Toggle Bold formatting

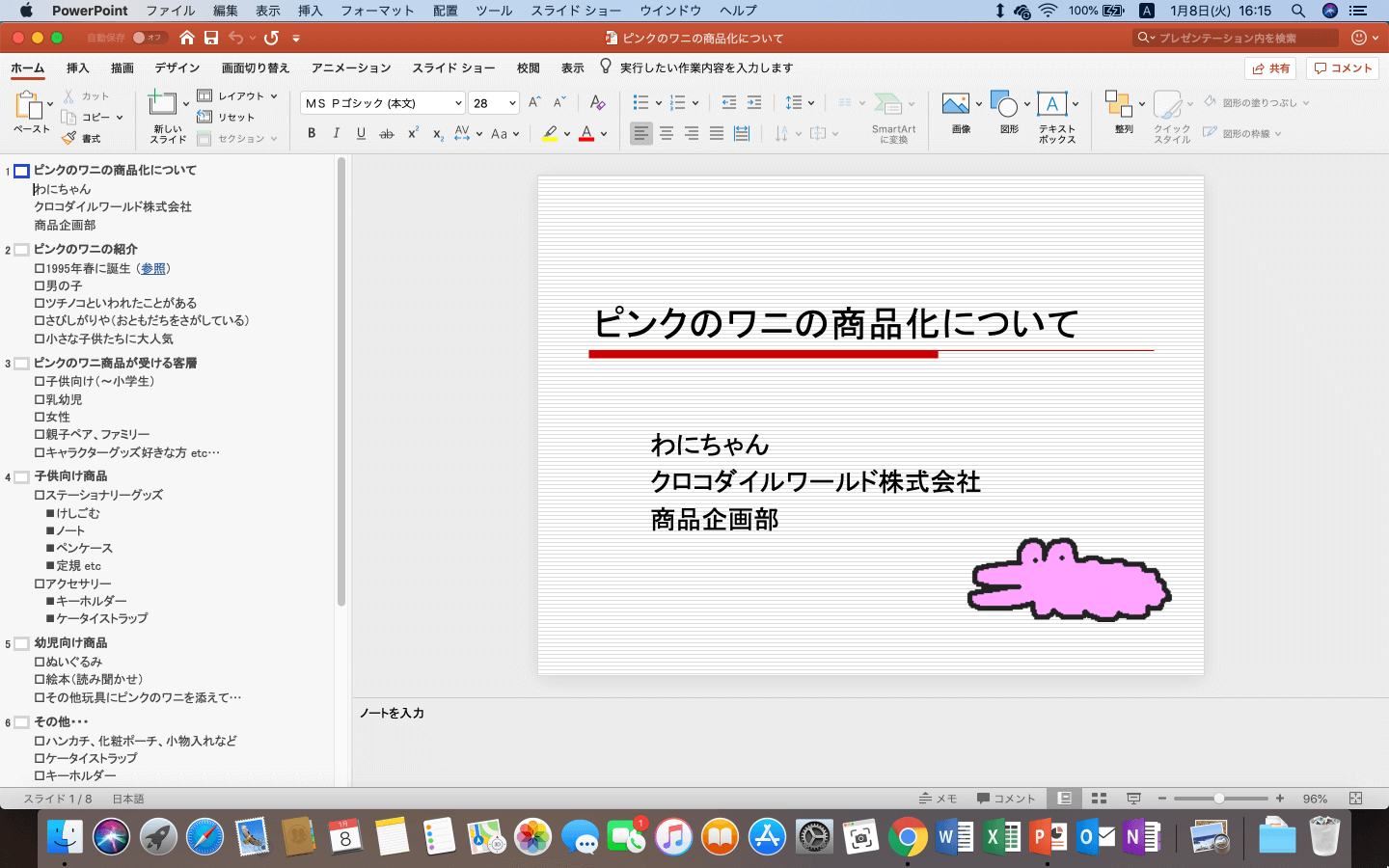click(x=312, y=134)
